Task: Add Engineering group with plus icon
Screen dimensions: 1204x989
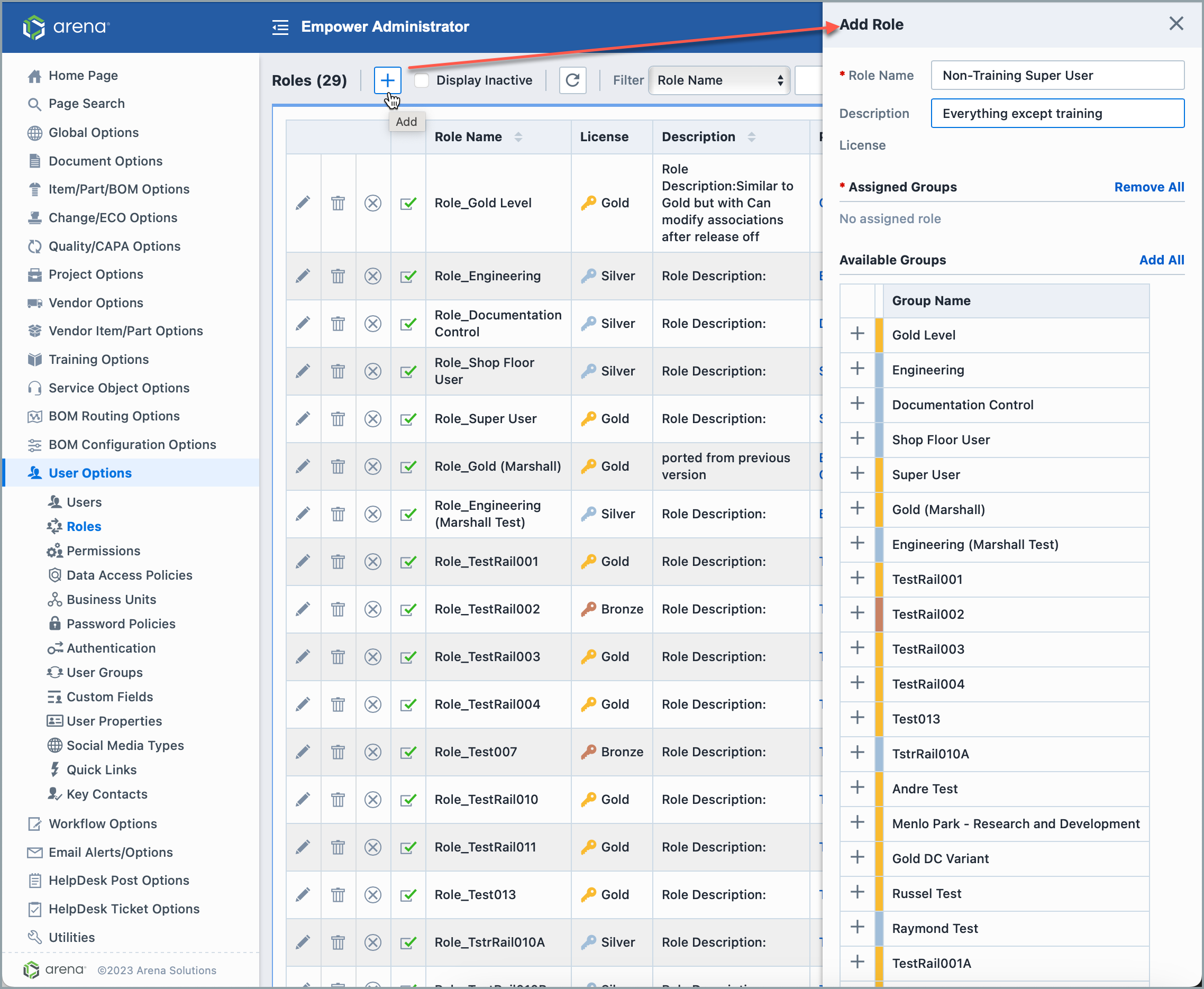Action: pos(857,369)
